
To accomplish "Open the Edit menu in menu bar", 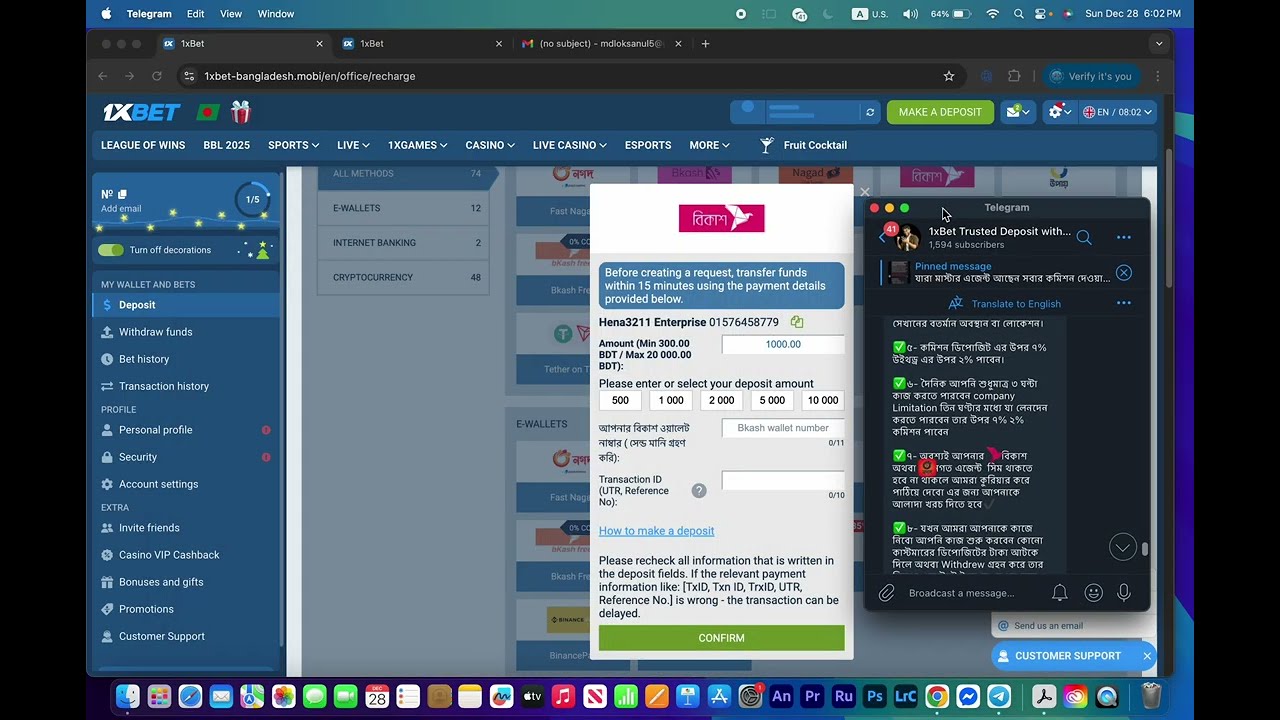I will (195, 14).
